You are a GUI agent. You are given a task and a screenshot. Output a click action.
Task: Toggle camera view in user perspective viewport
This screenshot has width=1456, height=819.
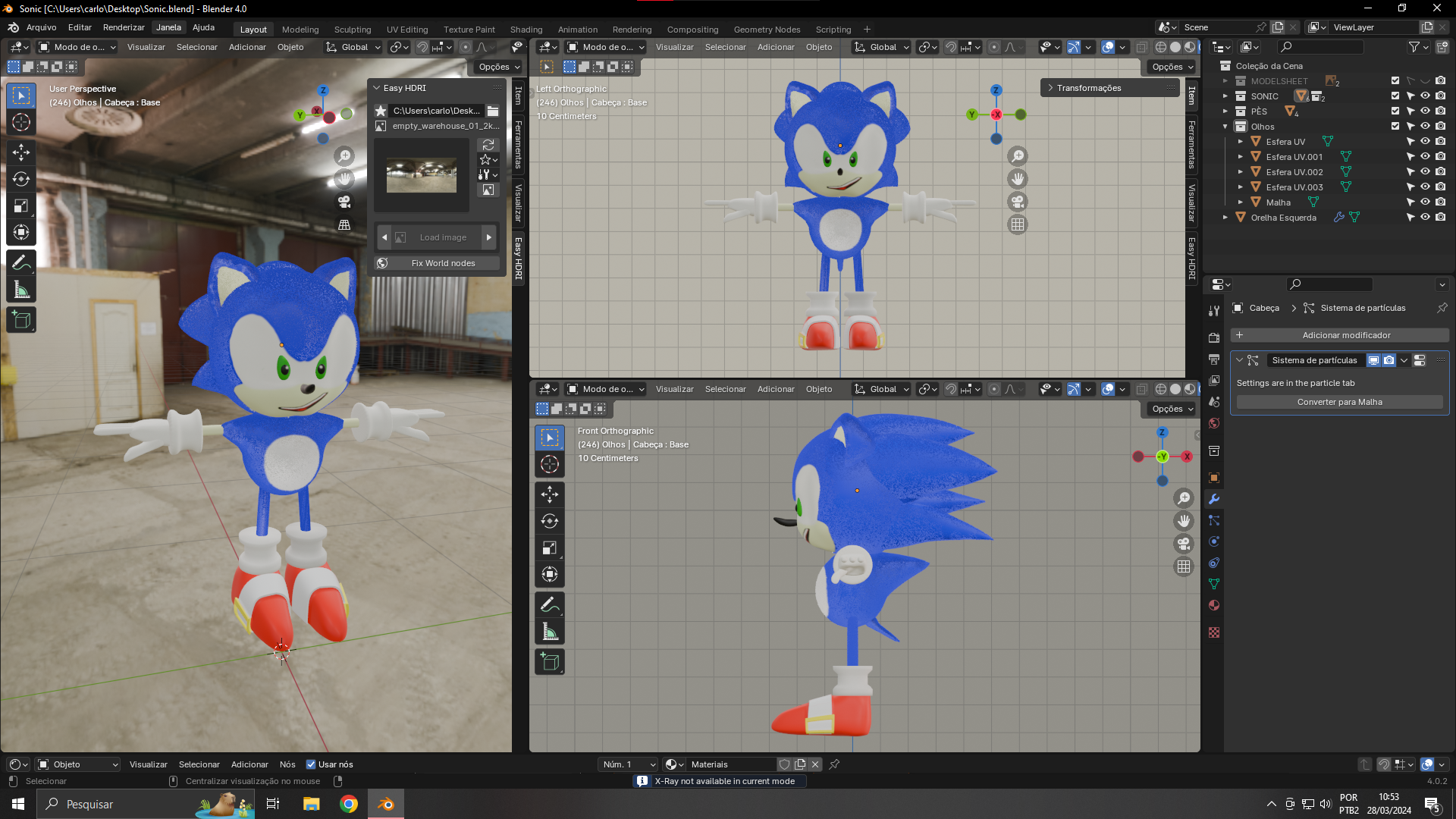click(344, 202)
